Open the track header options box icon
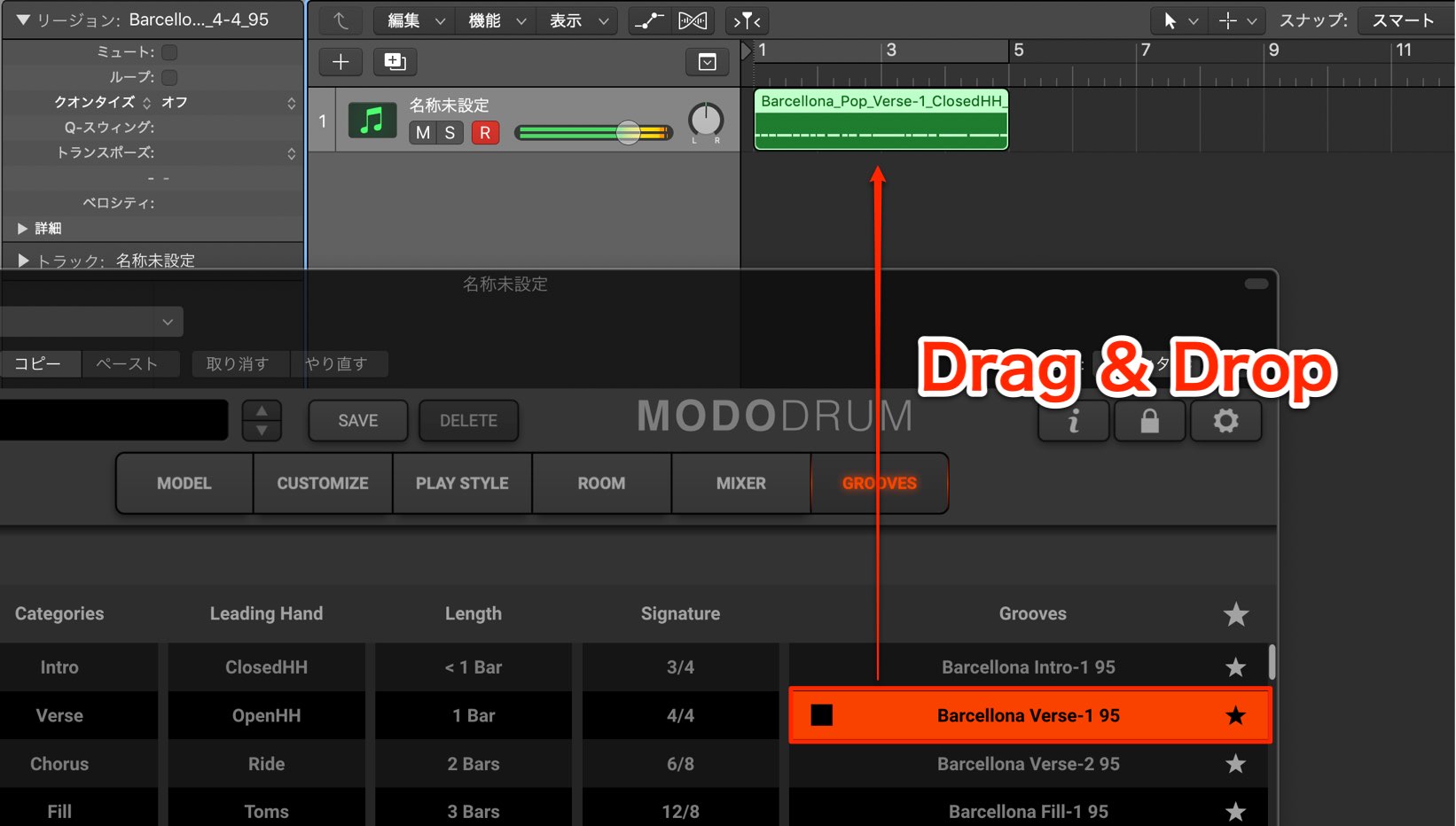The width and height of the screenshot is (1456, 826). click(x=707, y=62)
